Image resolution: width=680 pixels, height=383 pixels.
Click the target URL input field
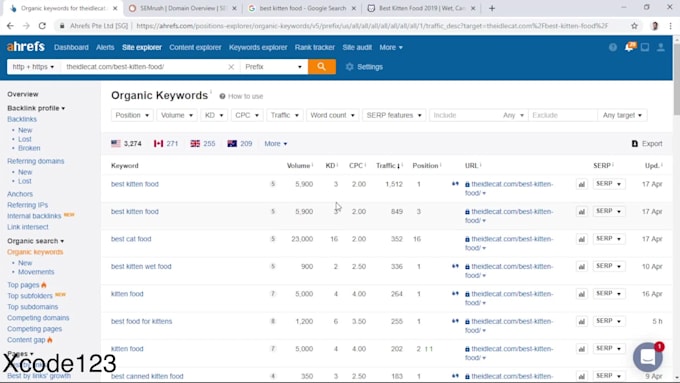coord(144,67)
